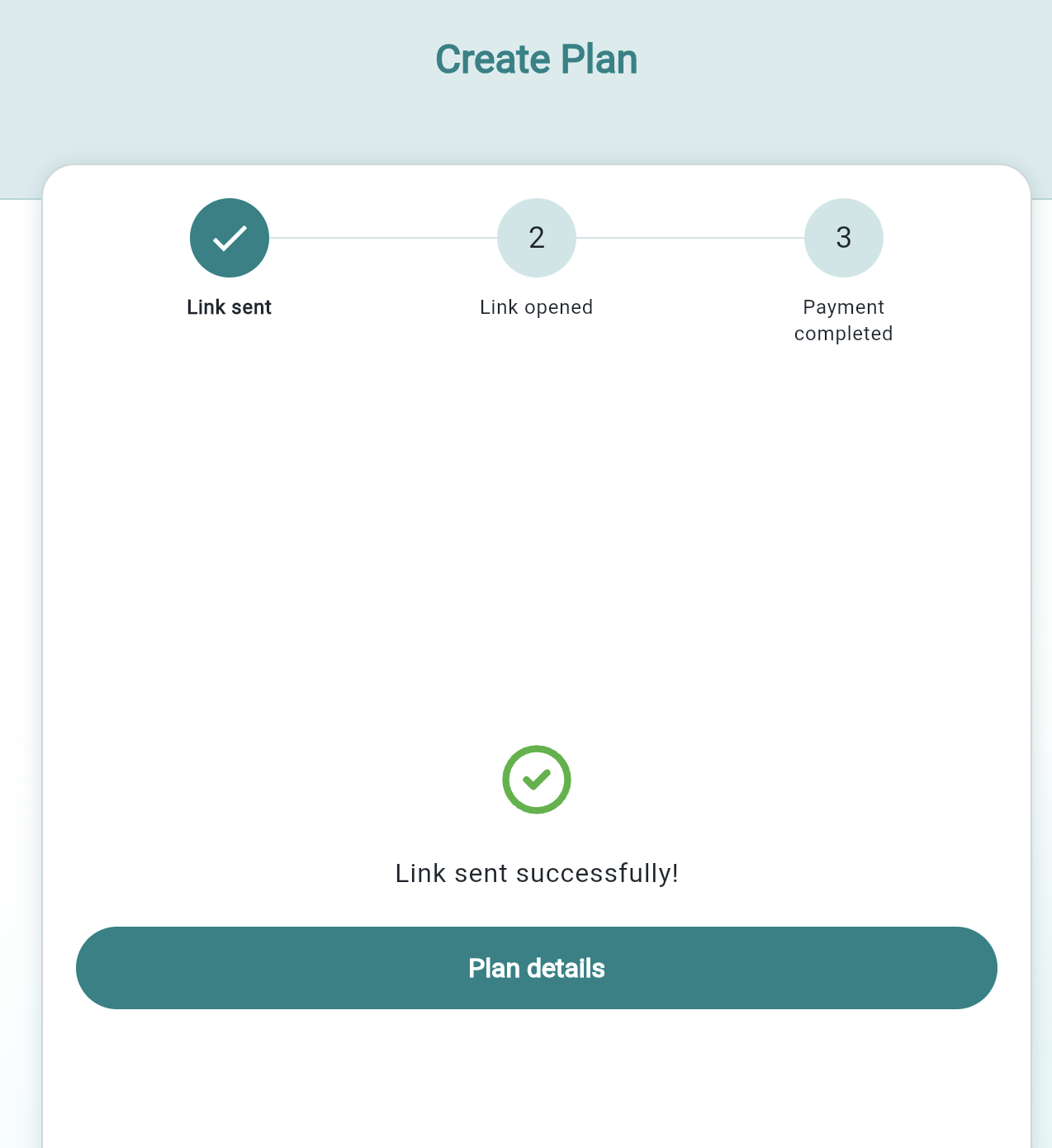Click the 'Link opened' label text

[536, 306]
